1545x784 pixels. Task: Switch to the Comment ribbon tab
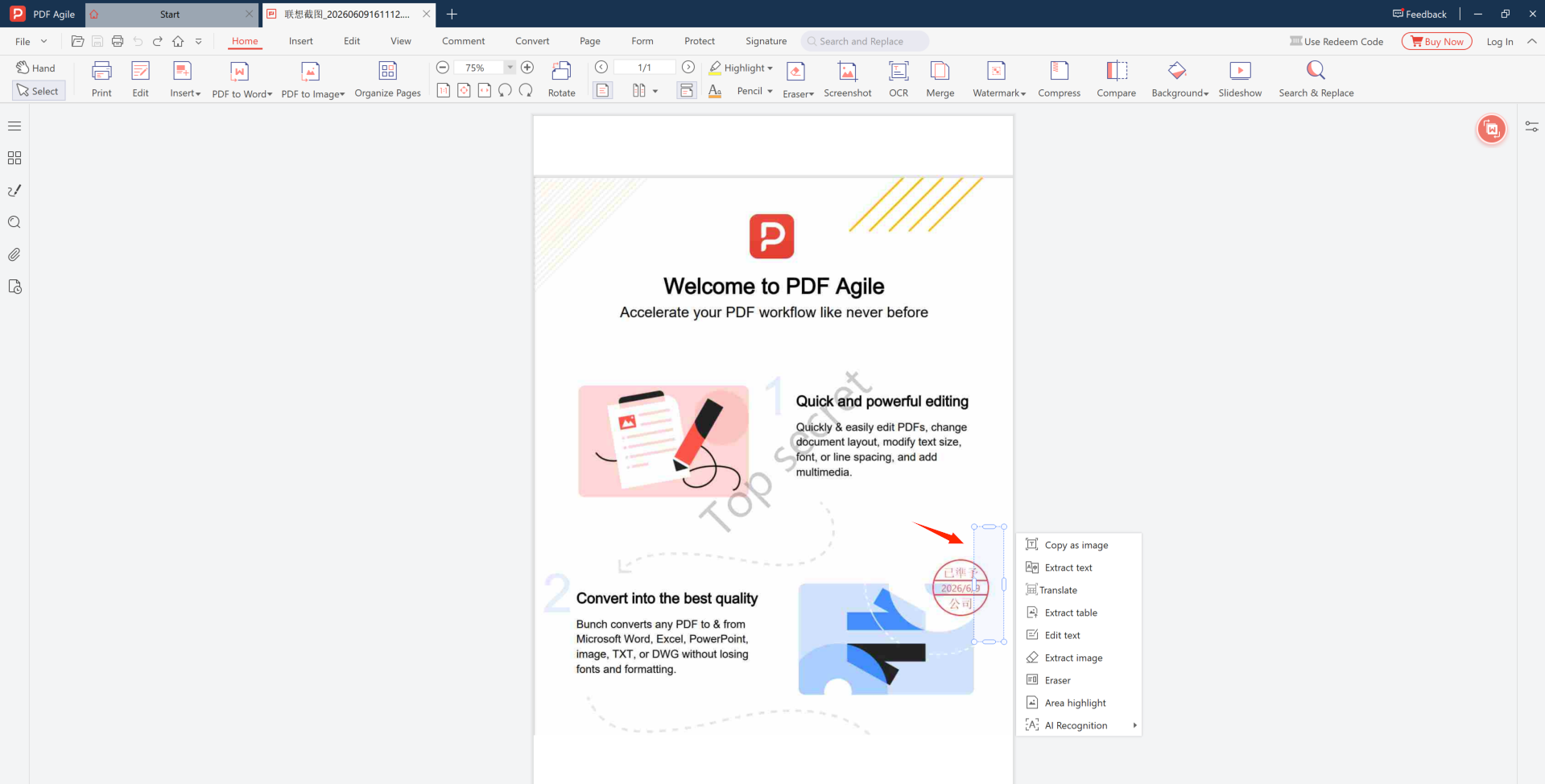pos(463,41)
